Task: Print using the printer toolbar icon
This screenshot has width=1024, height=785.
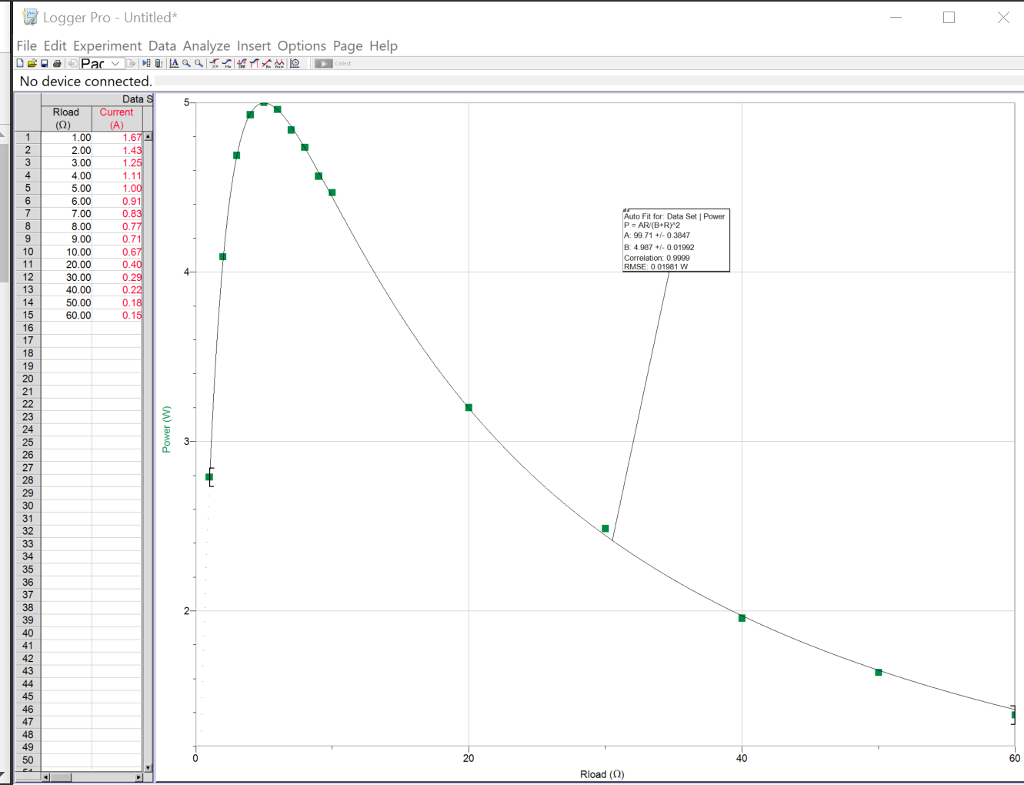Action: click(x=58, y=63)
